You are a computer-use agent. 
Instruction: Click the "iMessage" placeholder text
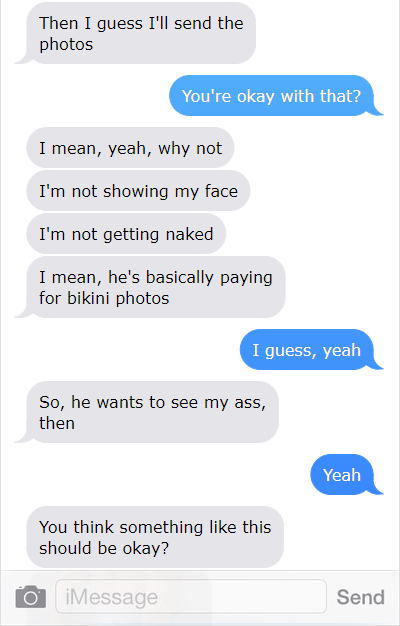[x=111, y=597]
